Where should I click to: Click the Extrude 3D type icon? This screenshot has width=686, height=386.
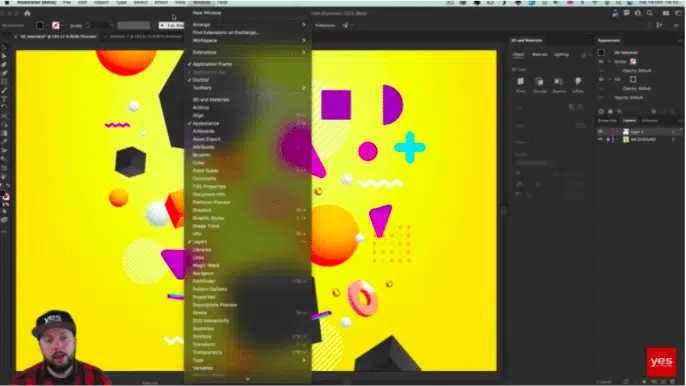(539, 81)
